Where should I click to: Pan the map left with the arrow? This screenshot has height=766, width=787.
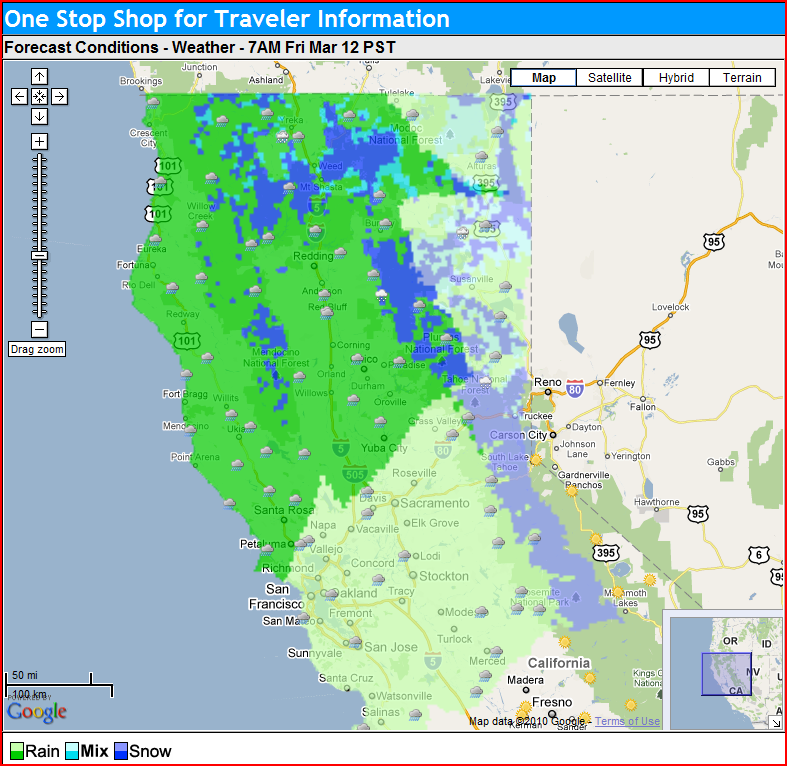pos(19,96)
